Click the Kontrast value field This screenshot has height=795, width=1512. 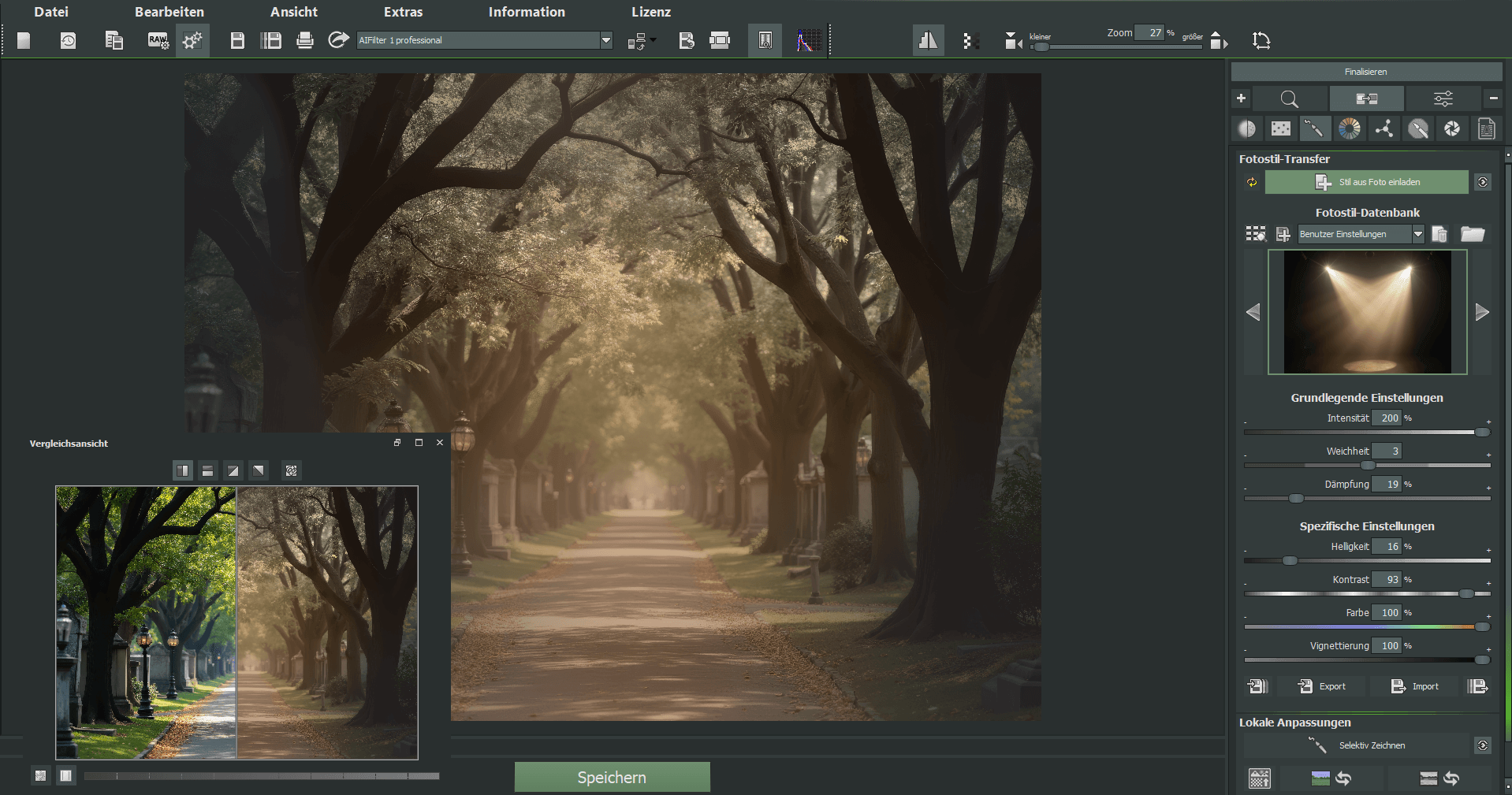(x=1387, y=580)
